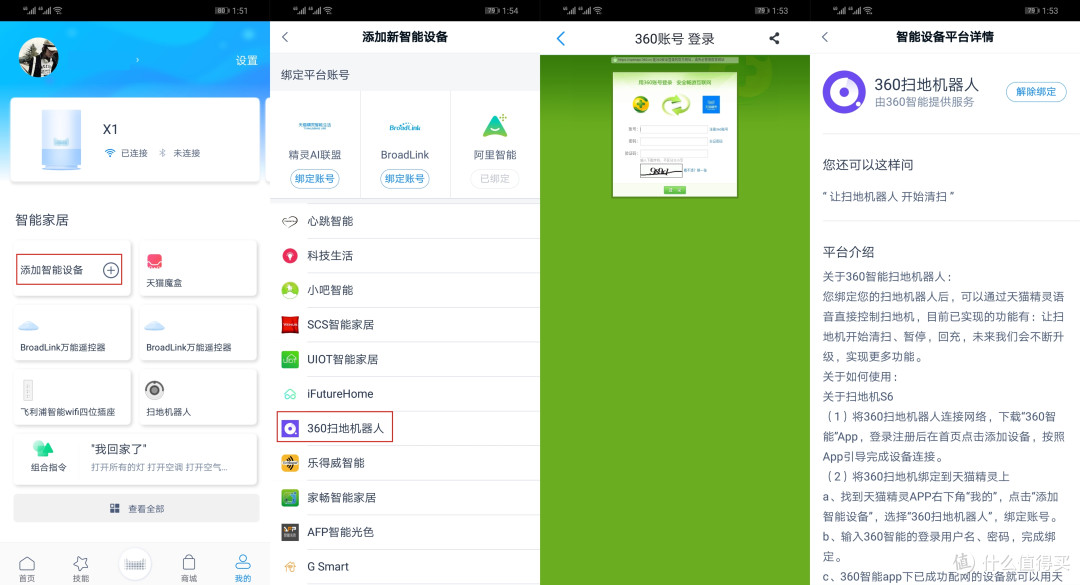The height and width of the screenshot is (585, 1080).
Task: Select 360扫地机器人 in platform list
Action: click(405, 428)
